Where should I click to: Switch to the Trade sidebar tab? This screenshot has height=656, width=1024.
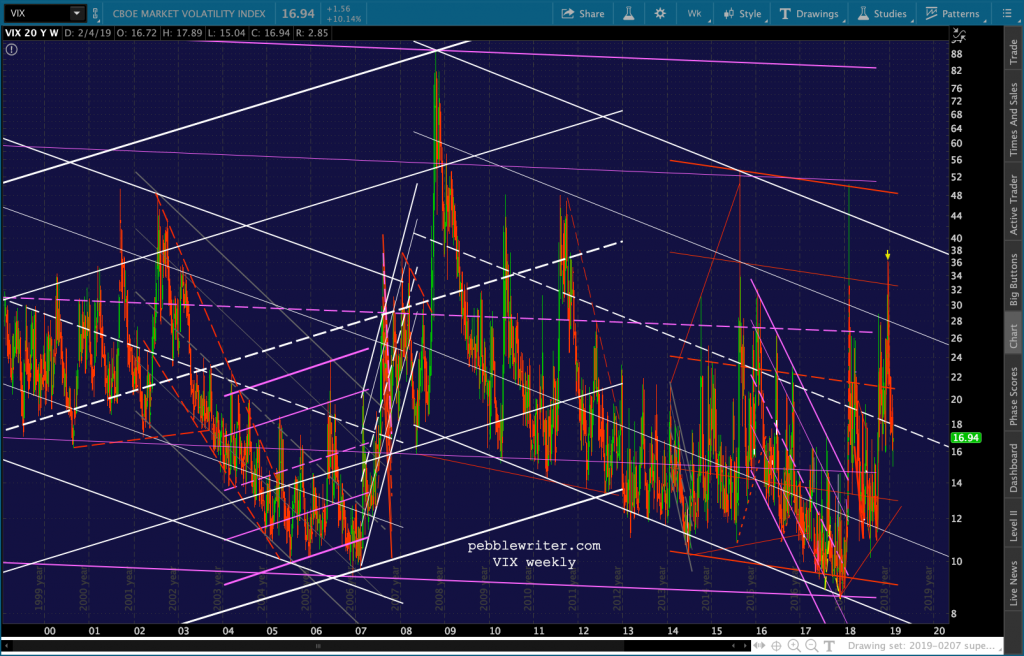pyautogui.click(x=1013, y=47)
